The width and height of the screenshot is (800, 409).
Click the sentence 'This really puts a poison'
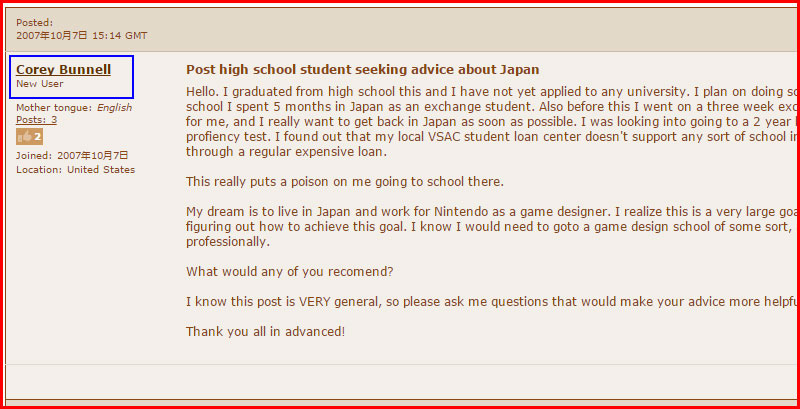tap(345, 182)
